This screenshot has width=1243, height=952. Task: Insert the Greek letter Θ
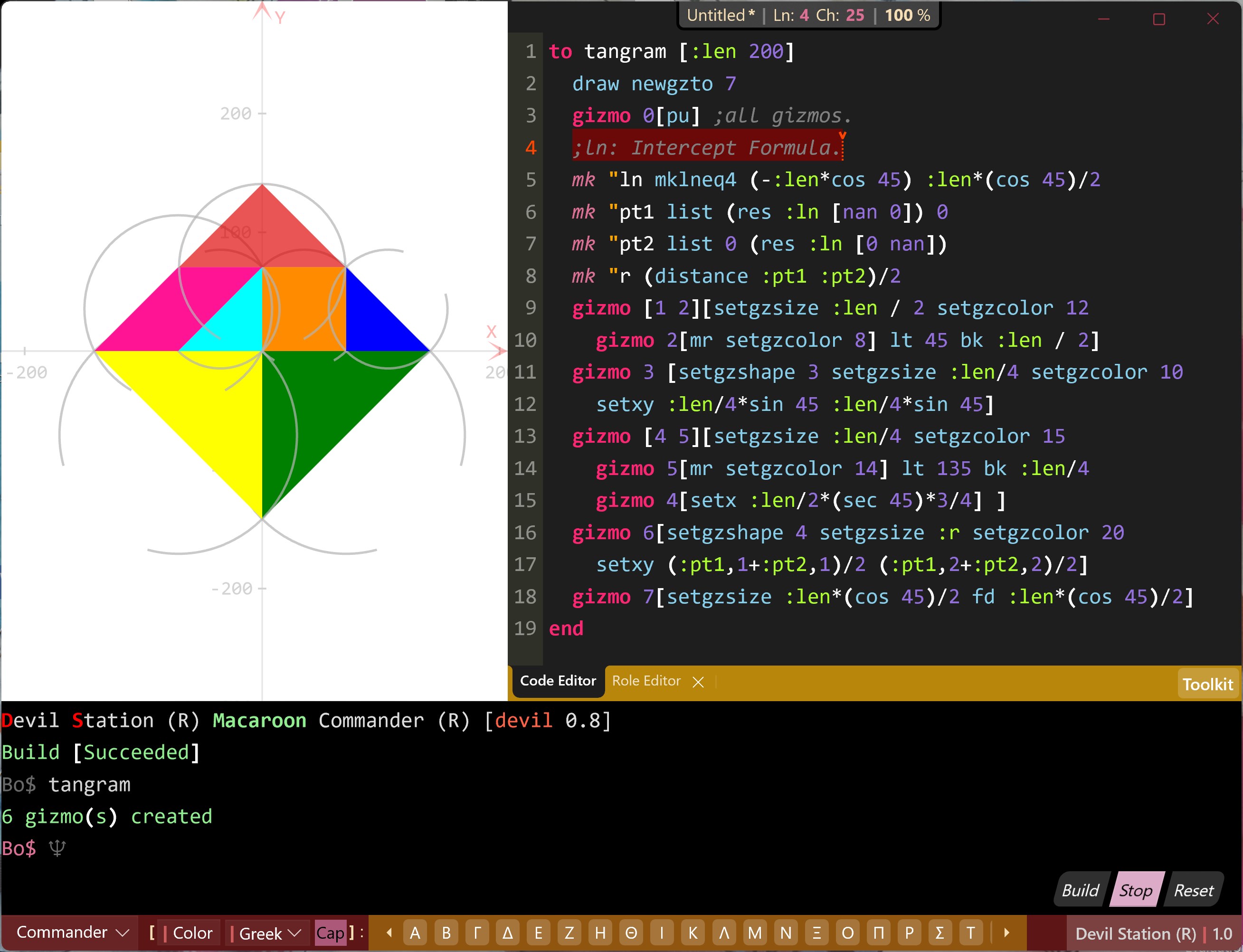[631, 933]
